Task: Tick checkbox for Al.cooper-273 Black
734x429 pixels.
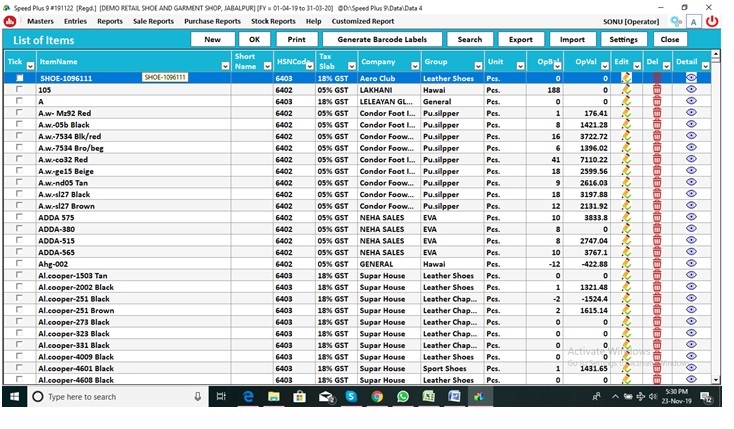Action: coord(19,321)
